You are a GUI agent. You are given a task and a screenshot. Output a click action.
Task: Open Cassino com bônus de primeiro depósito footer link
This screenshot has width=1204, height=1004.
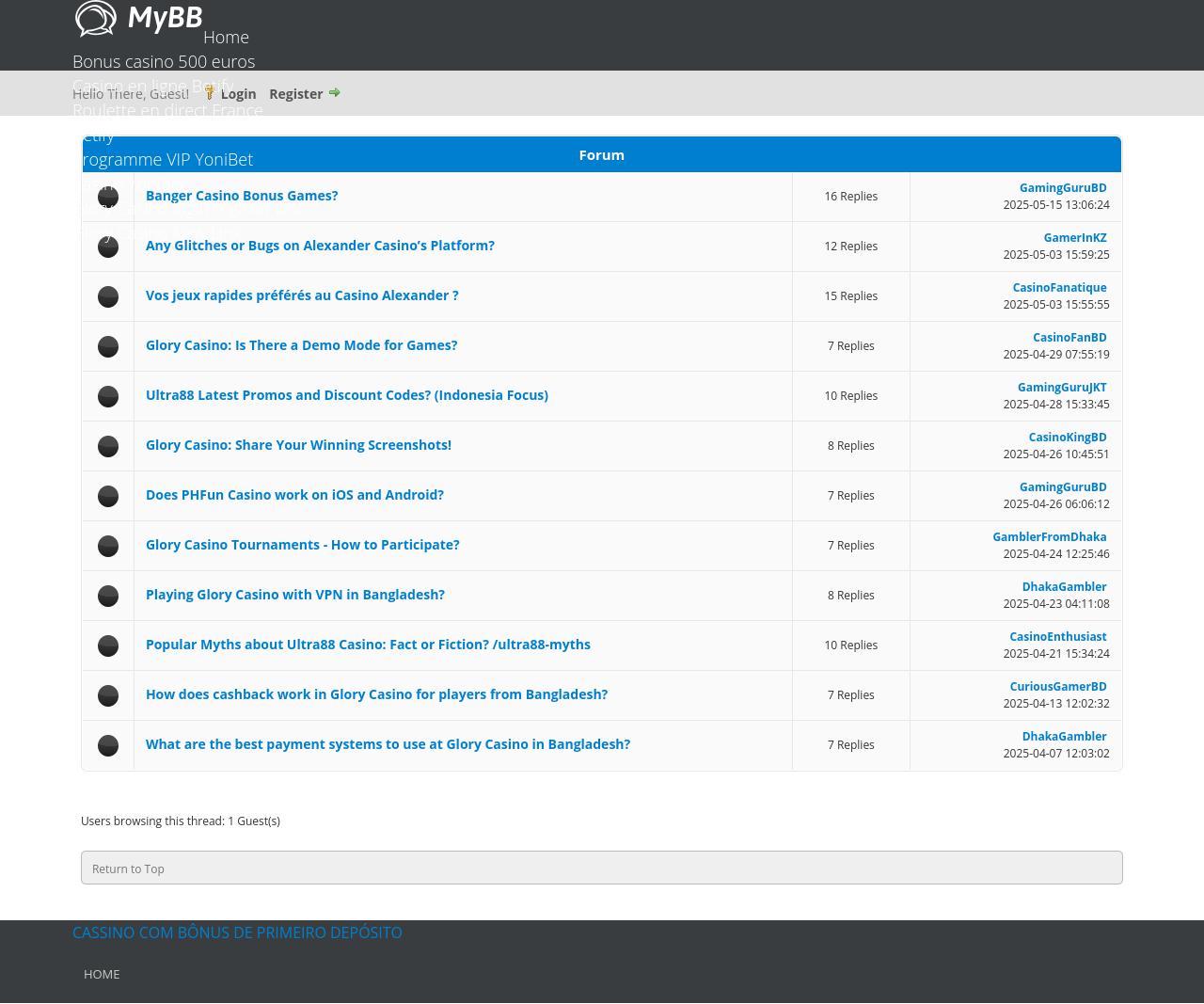coord(237,932)
